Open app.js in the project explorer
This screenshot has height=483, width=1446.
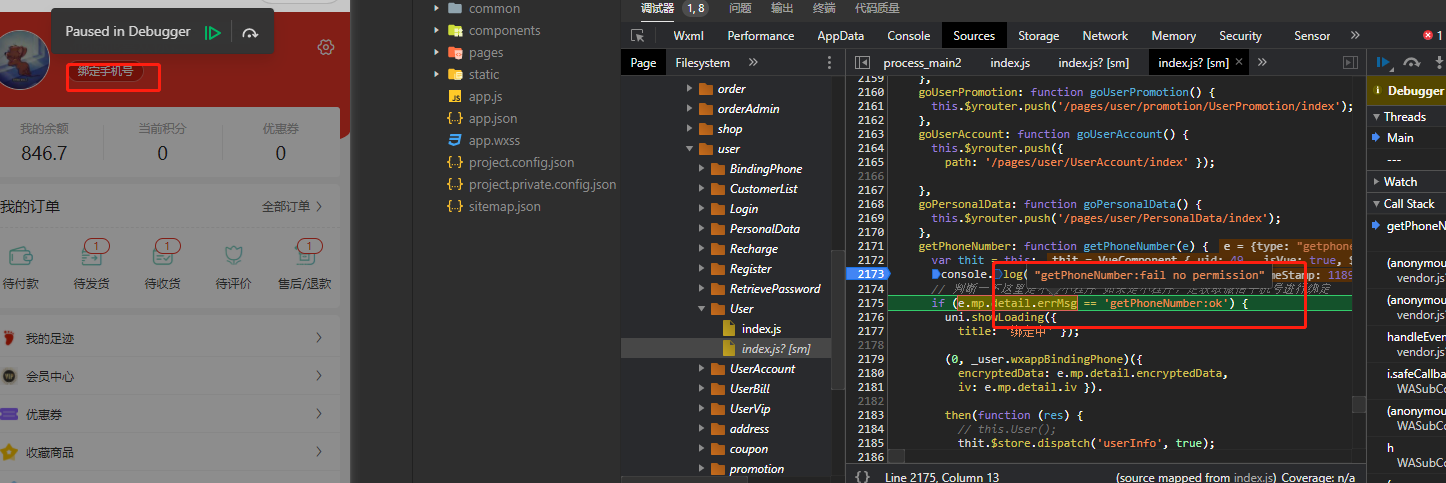485,96
